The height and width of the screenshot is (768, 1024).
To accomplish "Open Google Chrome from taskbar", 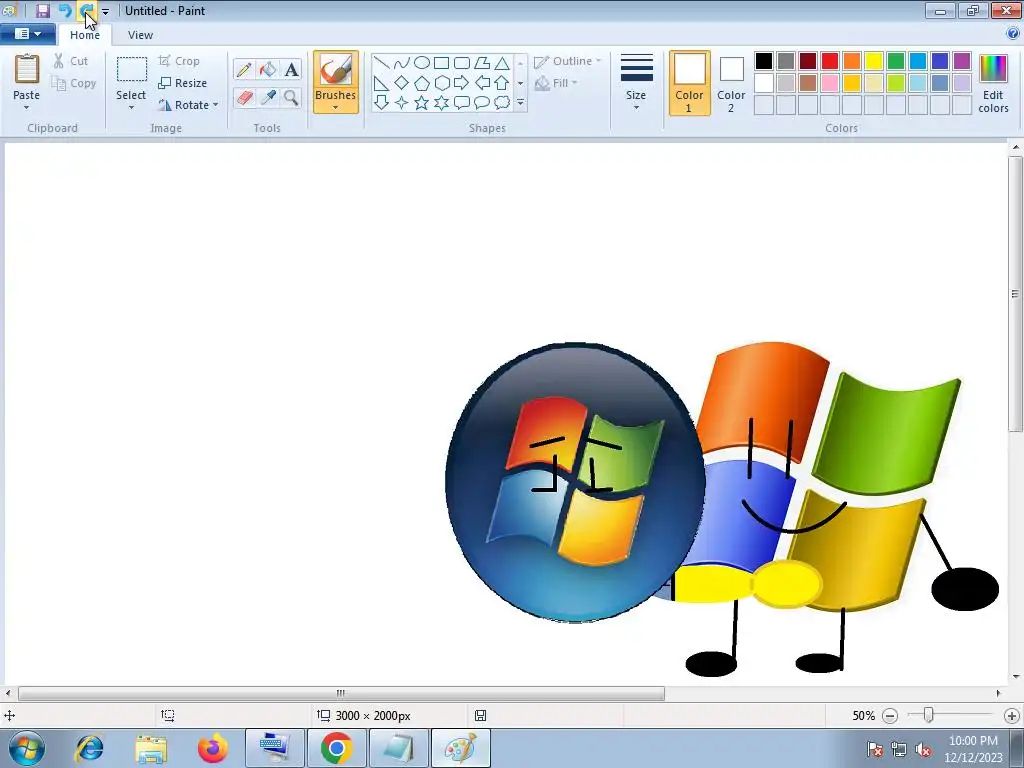I will coord(336,748).
